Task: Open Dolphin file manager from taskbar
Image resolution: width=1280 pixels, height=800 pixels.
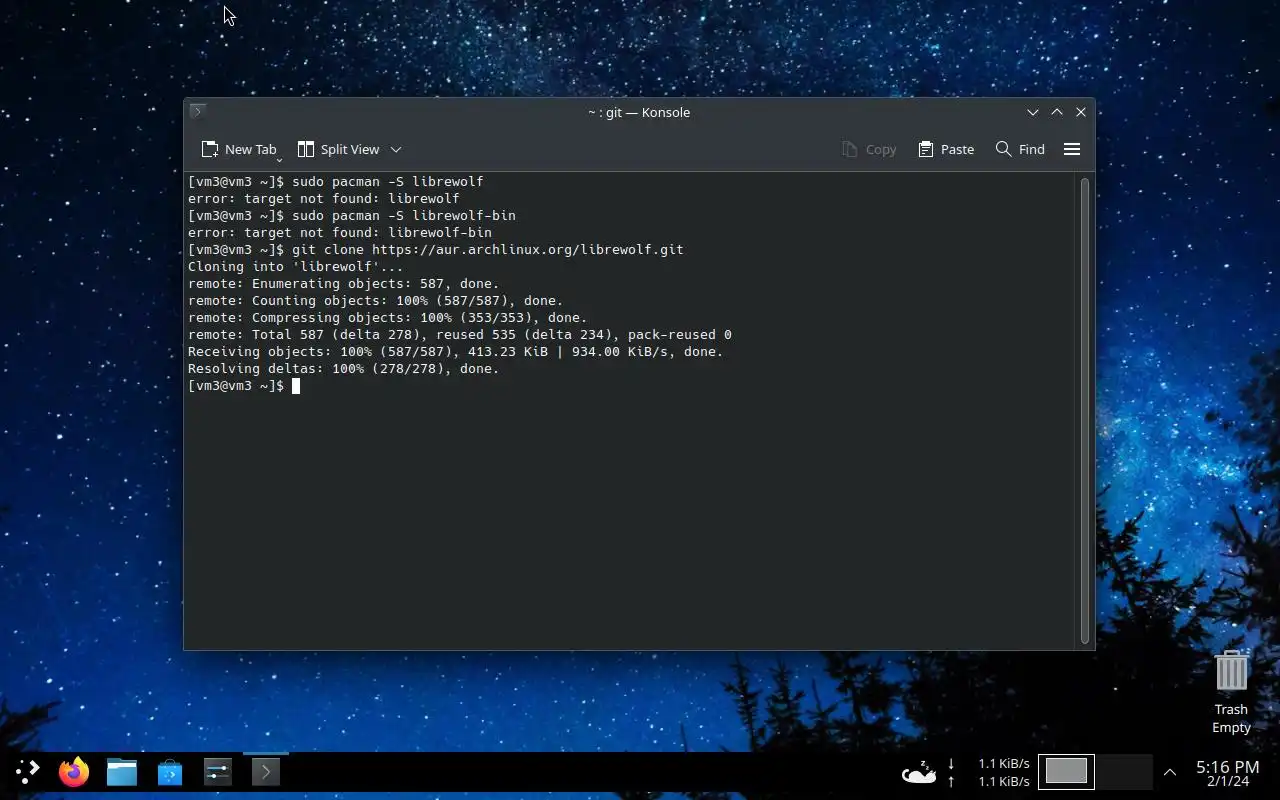Action: coord(122,771)
